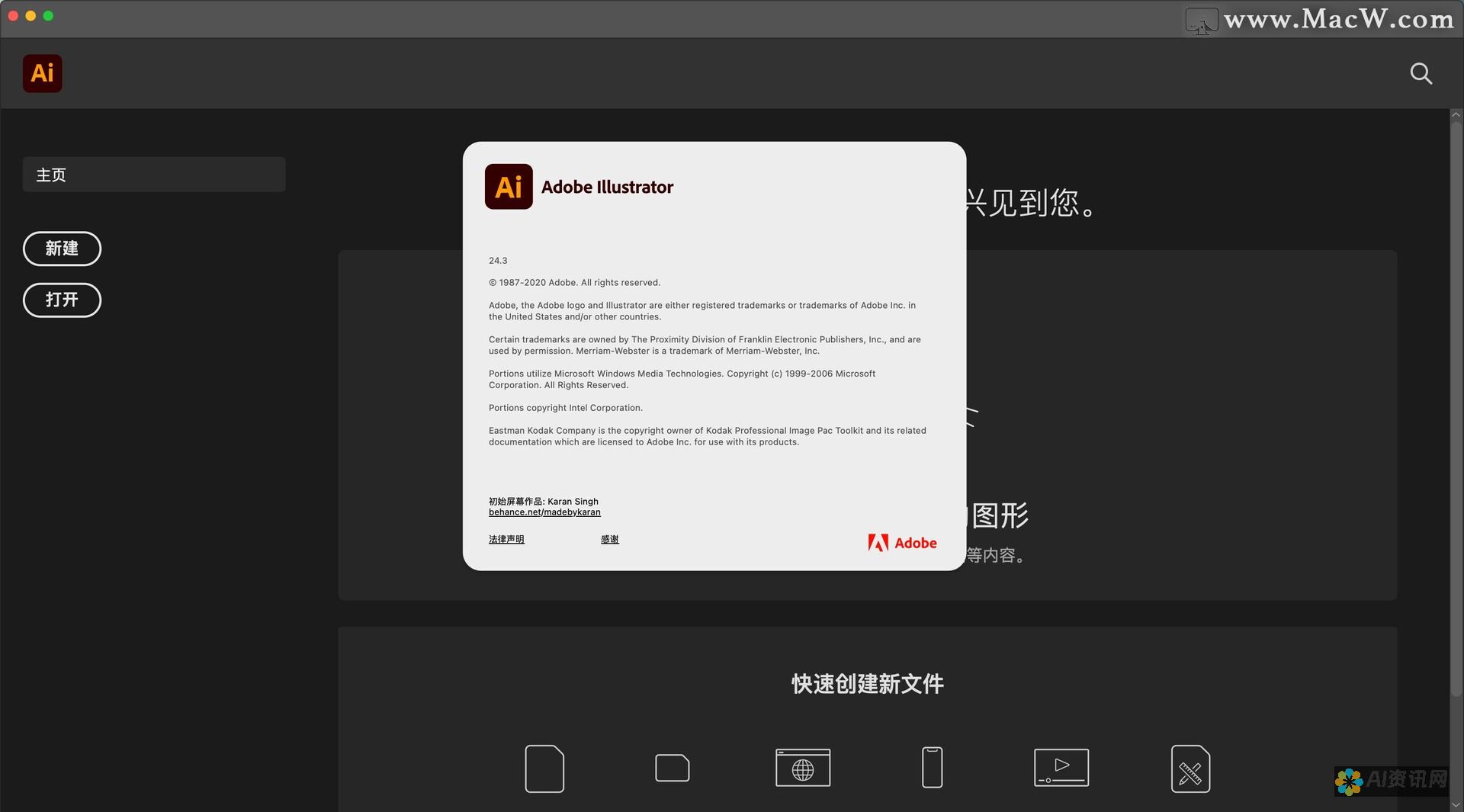Open the search magnifier icon
Screen dimensions: 1464x812
(x=1421, y=74)
